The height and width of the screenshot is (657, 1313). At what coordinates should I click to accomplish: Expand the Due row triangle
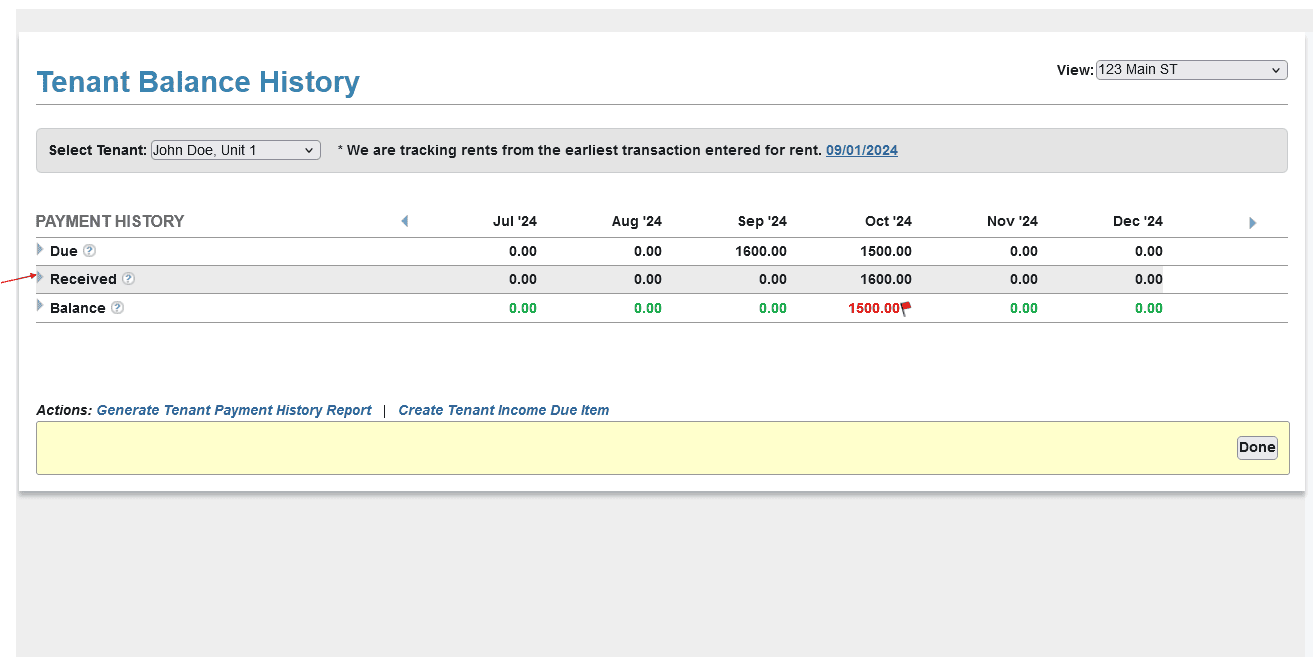click(40, 249)
